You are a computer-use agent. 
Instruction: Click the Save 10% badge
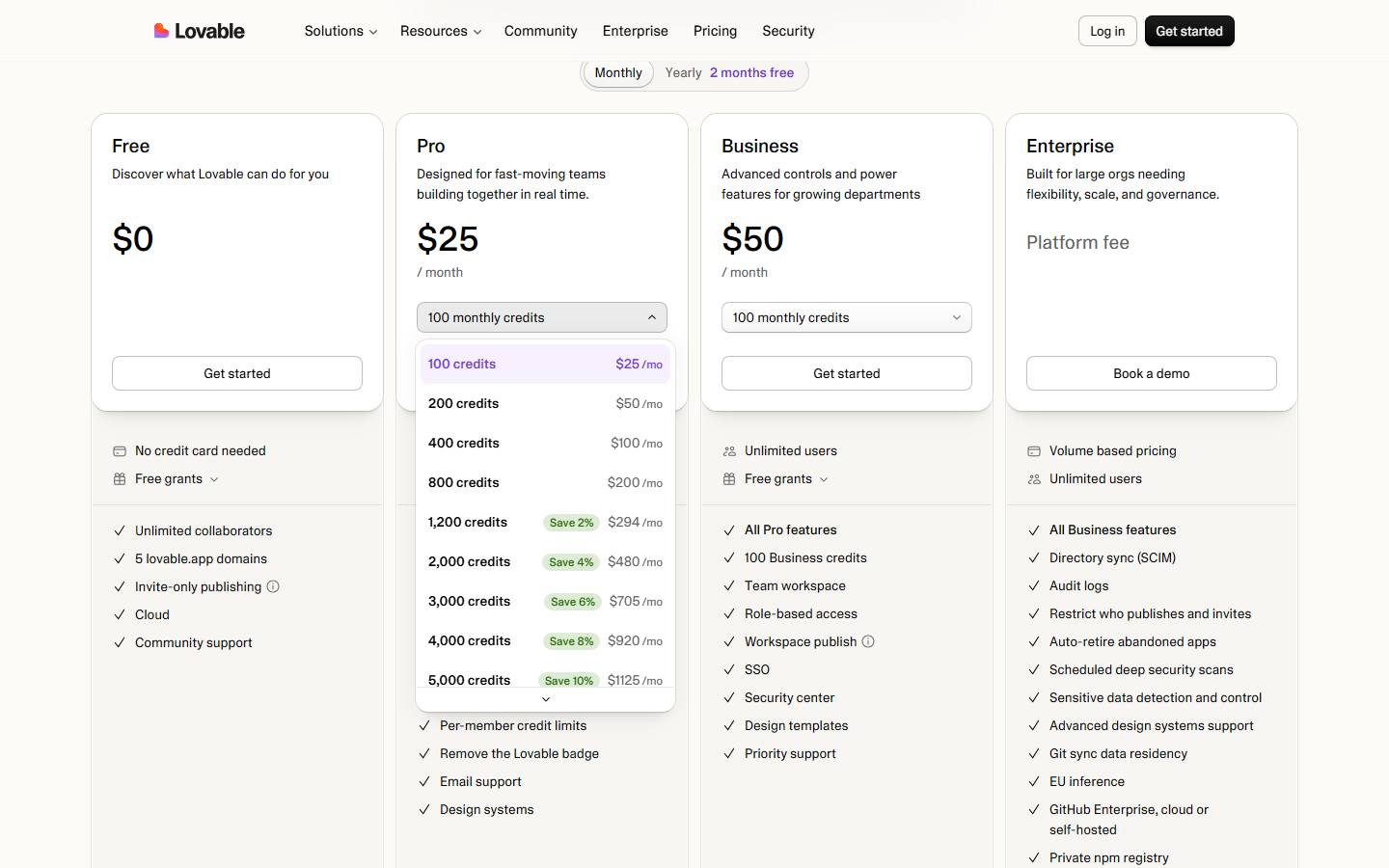click(569, 680)
